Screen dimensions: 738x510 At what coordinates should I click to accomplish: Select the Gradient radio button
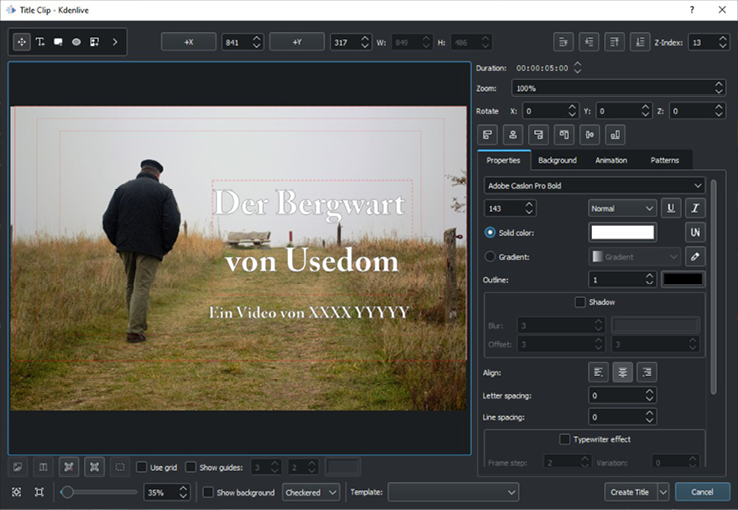pos(490,257)
